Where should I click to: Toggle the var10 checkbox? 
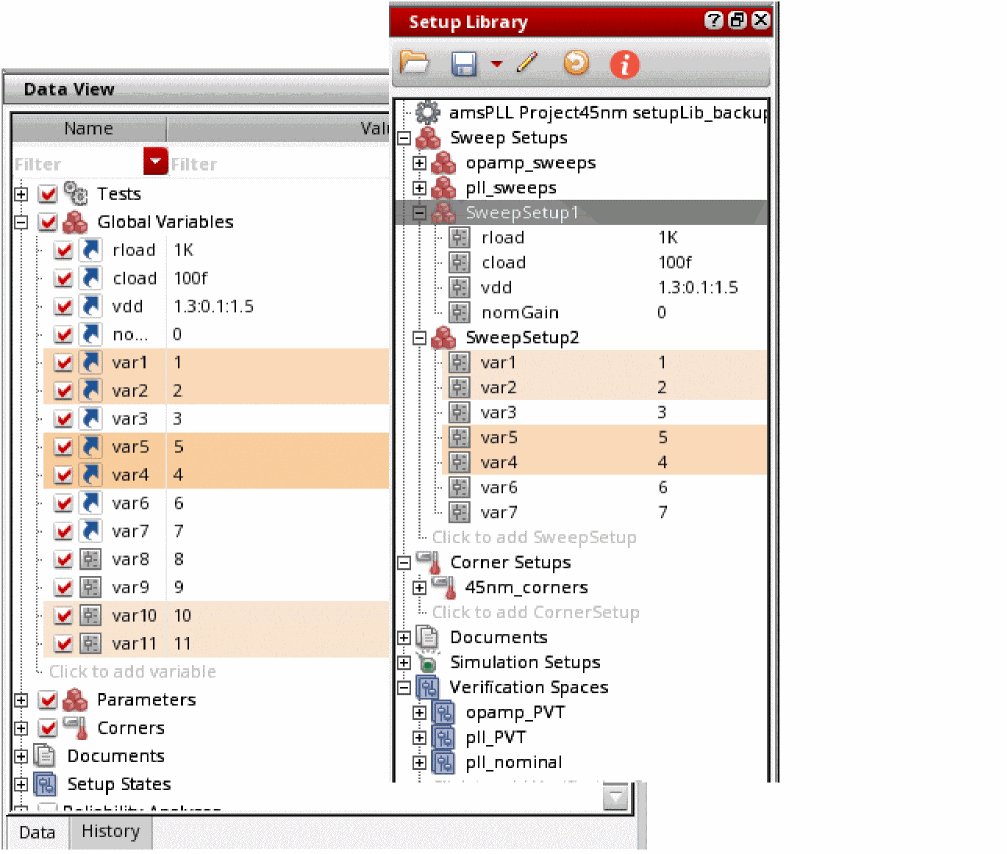tap(63, 615)
